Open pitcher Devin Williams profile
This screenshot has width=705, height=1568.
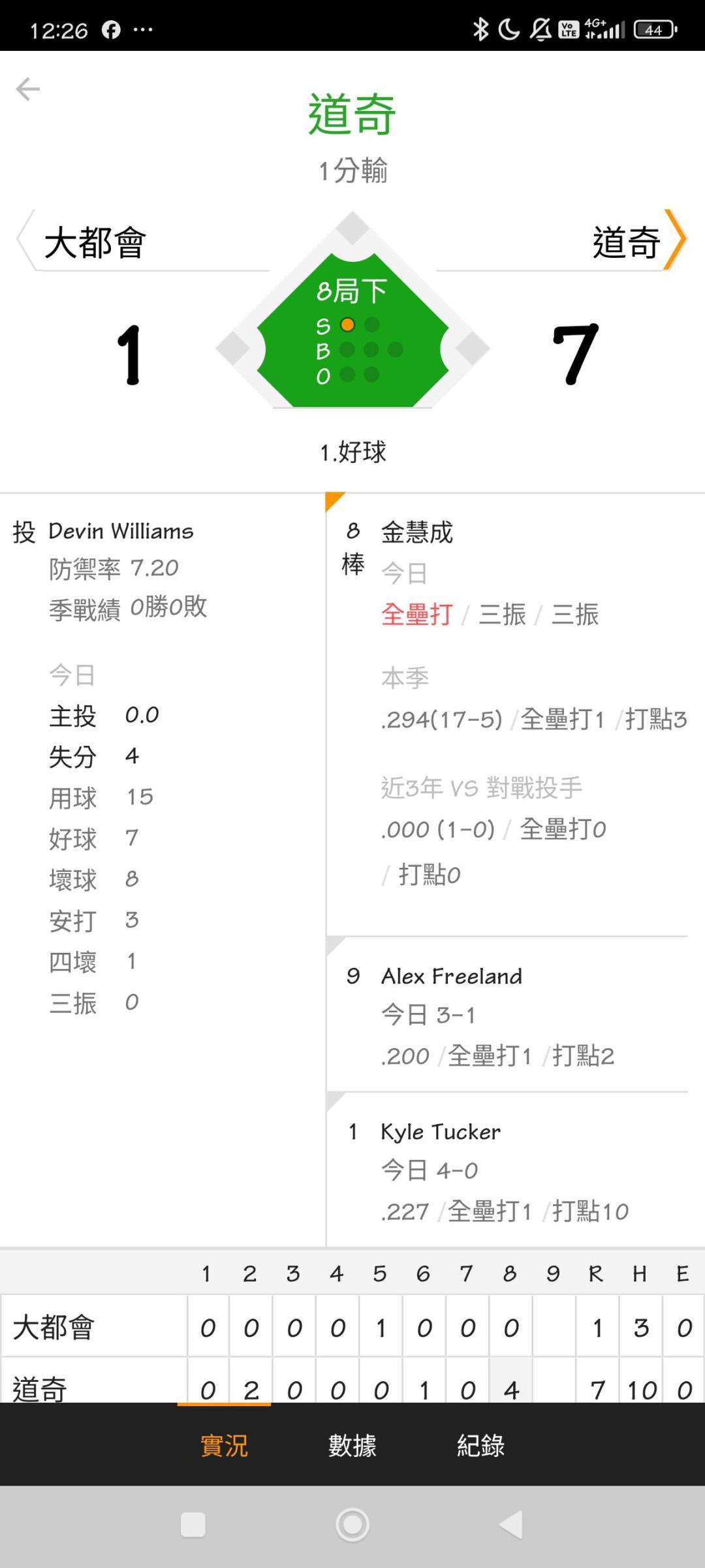pos(121,532)
